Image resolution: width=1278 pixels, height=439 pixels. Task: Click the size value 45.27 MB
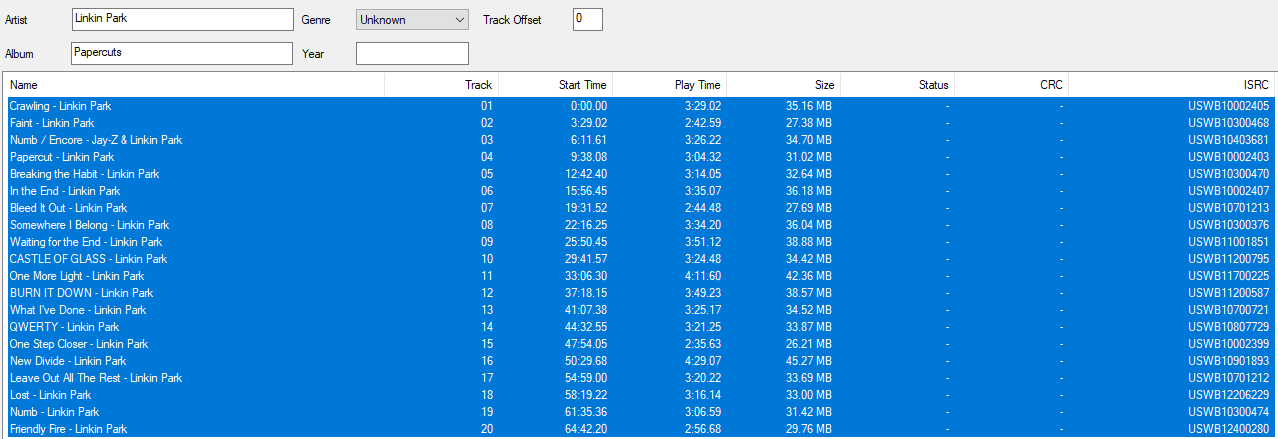[x=809, y=361]
